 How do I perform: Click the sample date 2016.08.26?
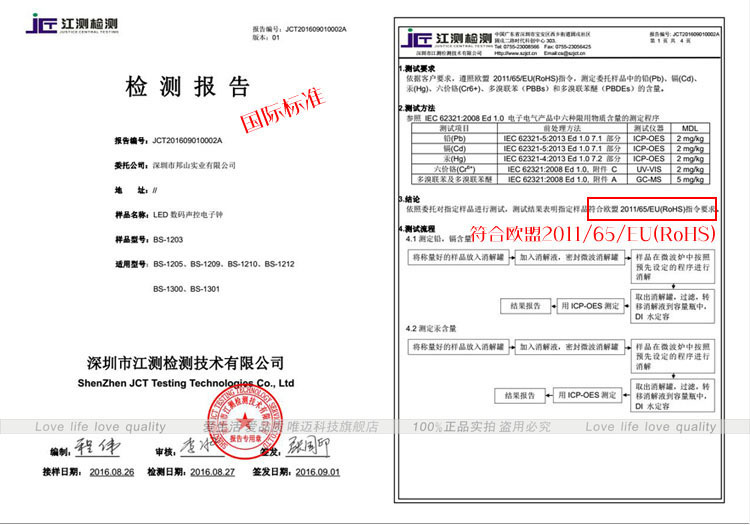point(112,472)
